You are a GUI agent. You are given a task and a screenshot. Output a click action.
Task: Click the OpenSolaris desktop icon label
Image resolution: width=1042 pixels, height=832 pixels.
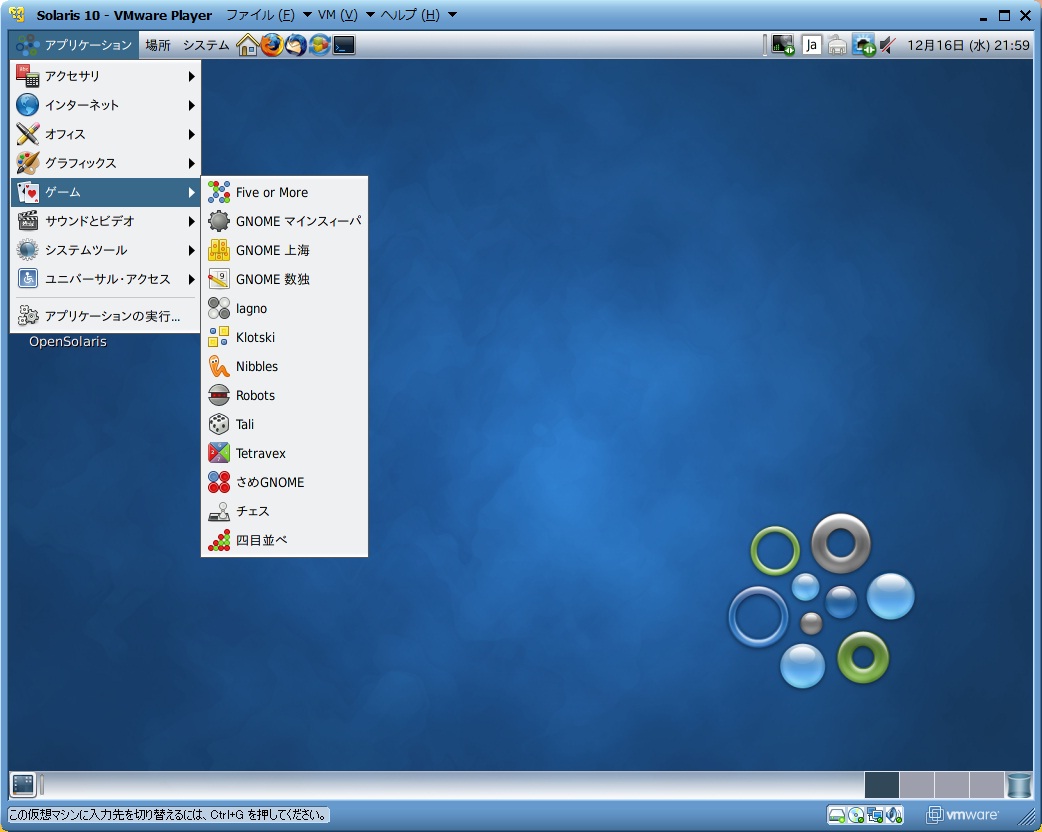point(68,342)
